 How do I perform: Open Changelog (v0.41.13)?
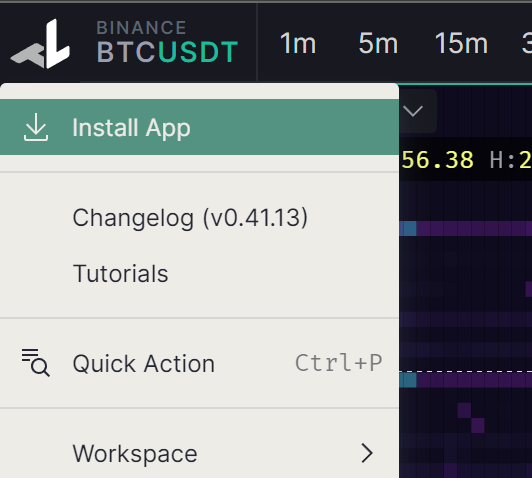click(190, 217)
